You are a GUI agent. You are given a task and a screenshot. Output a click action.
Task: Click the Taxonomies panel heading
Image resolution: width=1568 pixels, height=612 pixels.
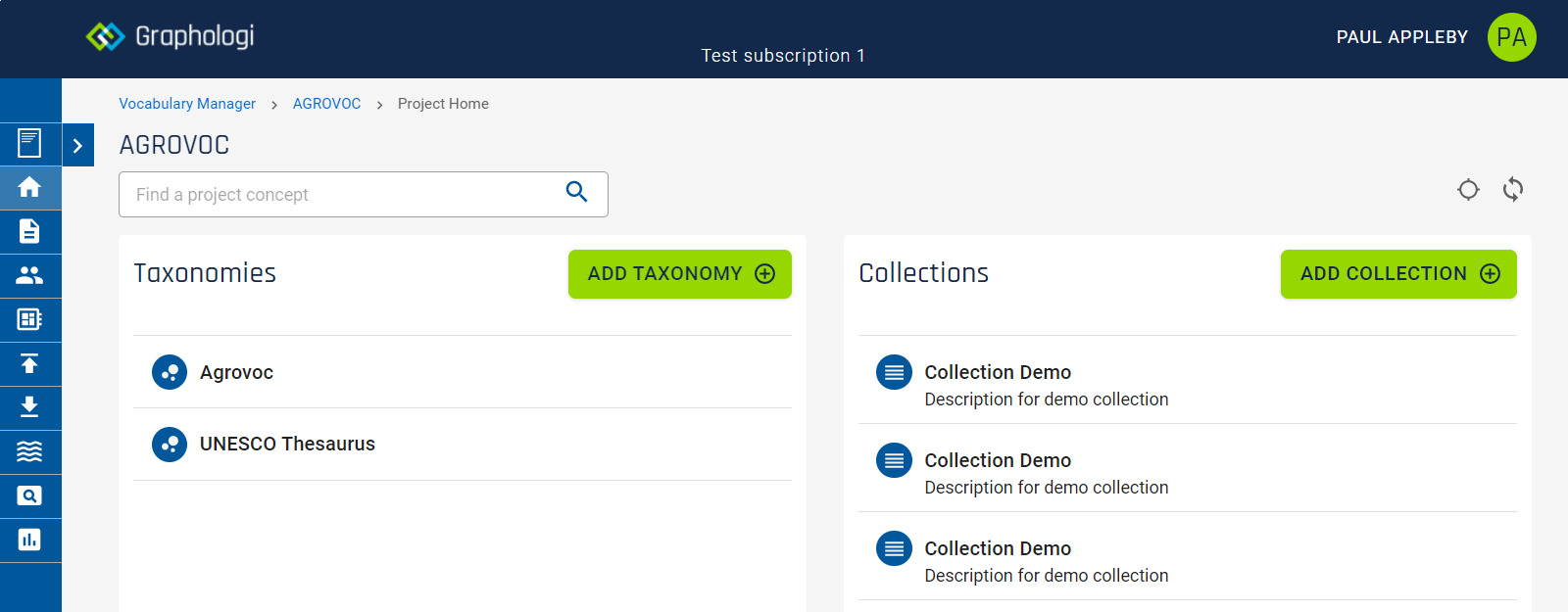[205, 273]
